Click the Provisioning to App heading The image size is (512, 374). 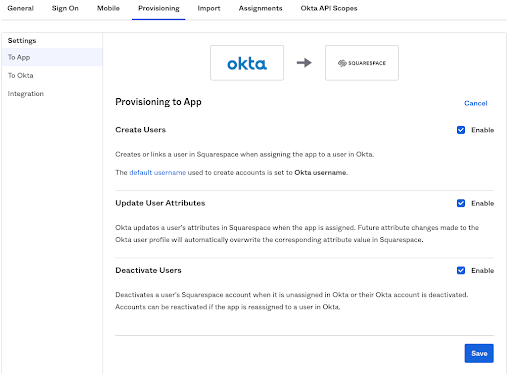pyautogui.click(x=158, y=102)
